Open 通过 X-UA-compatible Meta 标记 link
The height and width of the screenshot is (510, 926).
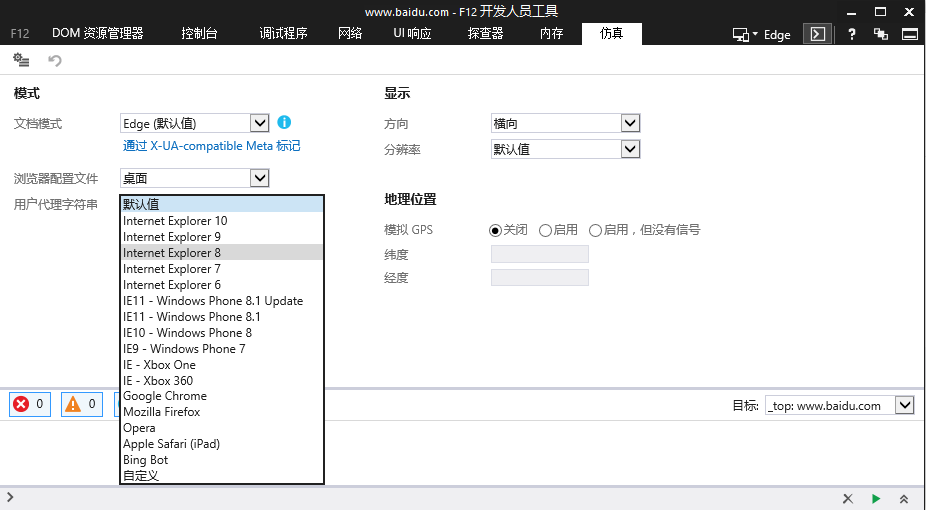pyautogui.click(x=211, y=146)
